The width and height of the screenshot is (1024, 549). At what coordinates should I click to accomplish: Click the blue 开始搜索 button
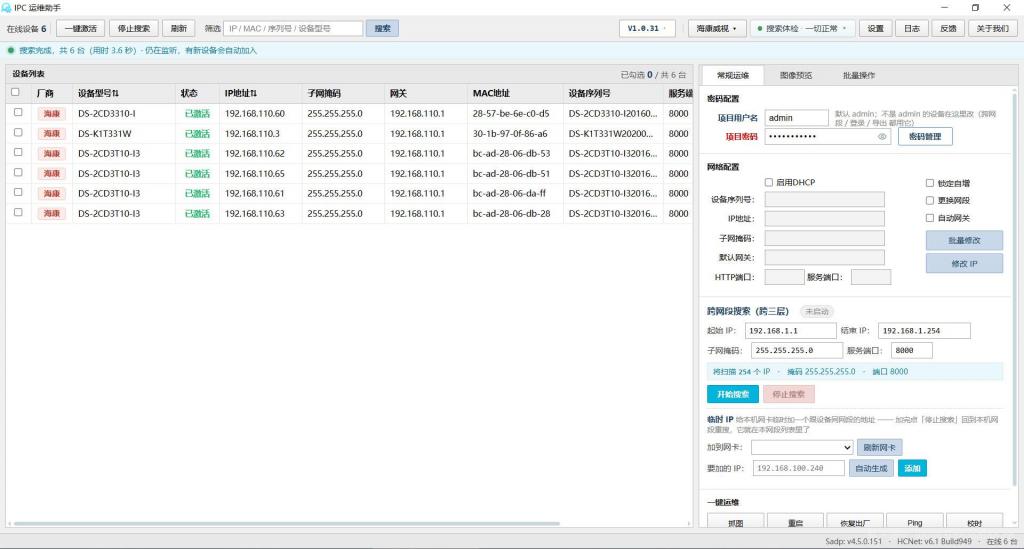pos(733,394)
